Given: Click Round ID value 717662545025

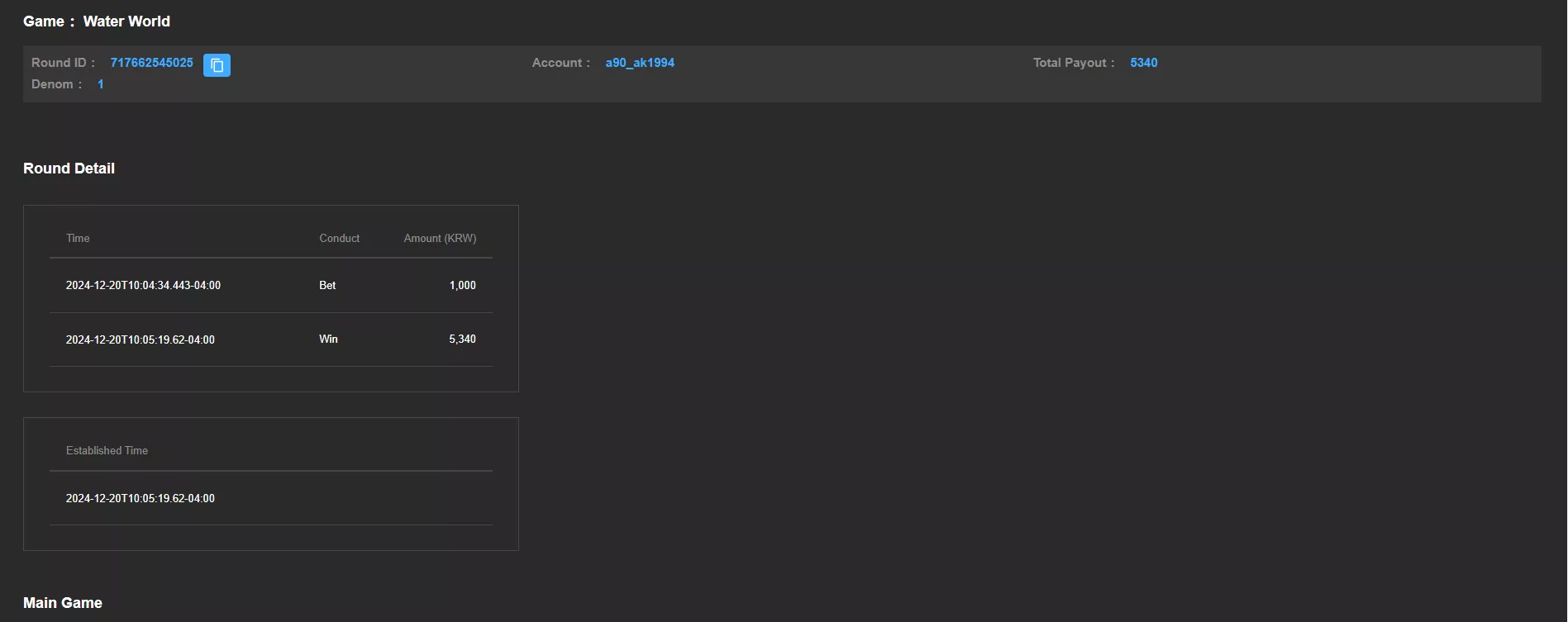Looking at the screenshot, I should click(152, 63).
